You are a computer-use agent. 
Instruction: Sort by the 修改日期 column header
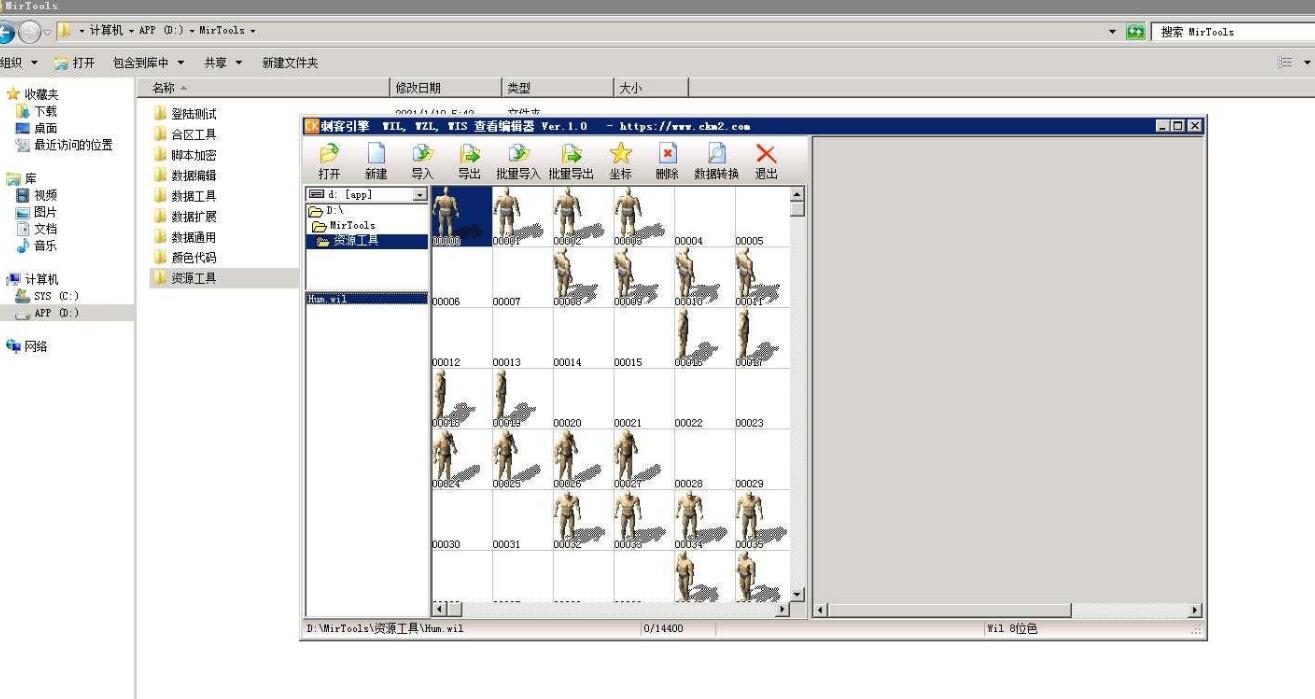pos(418,88)
